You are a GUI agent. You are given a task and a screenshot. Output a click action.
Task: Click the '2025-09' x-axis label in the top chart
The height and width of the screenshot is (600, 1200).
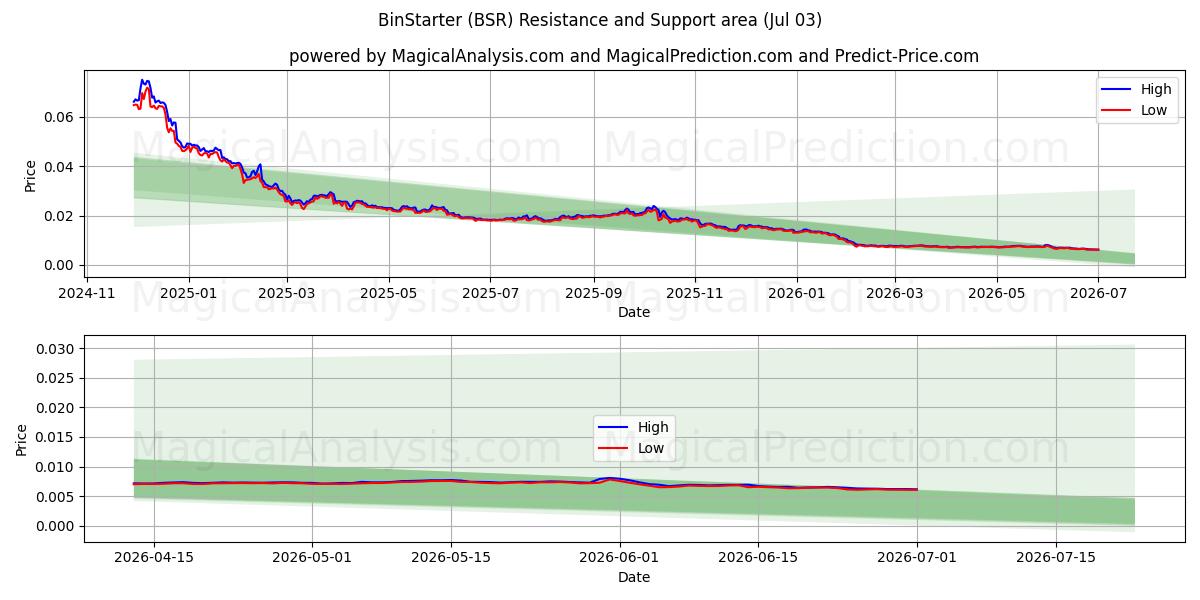pos(593,293)
